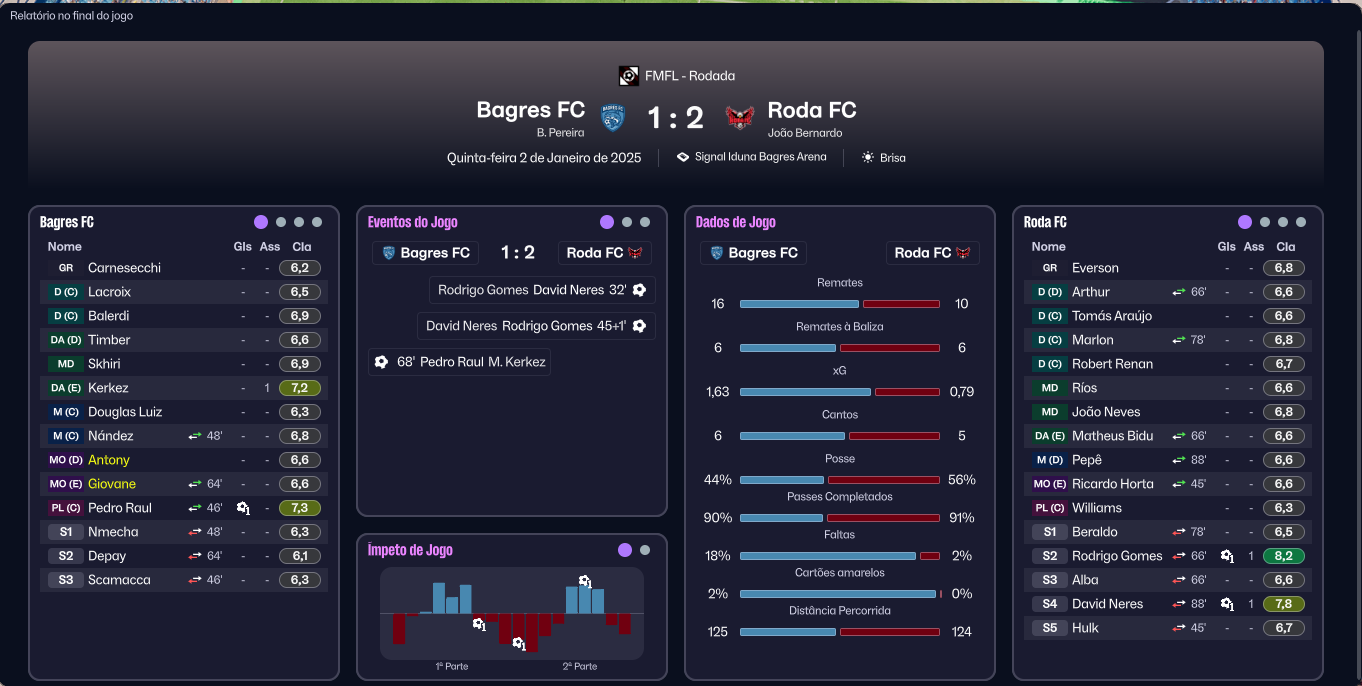Click the goal marker atop the blue momentum bars
The image size is (1362, 686).
point(585,581)
